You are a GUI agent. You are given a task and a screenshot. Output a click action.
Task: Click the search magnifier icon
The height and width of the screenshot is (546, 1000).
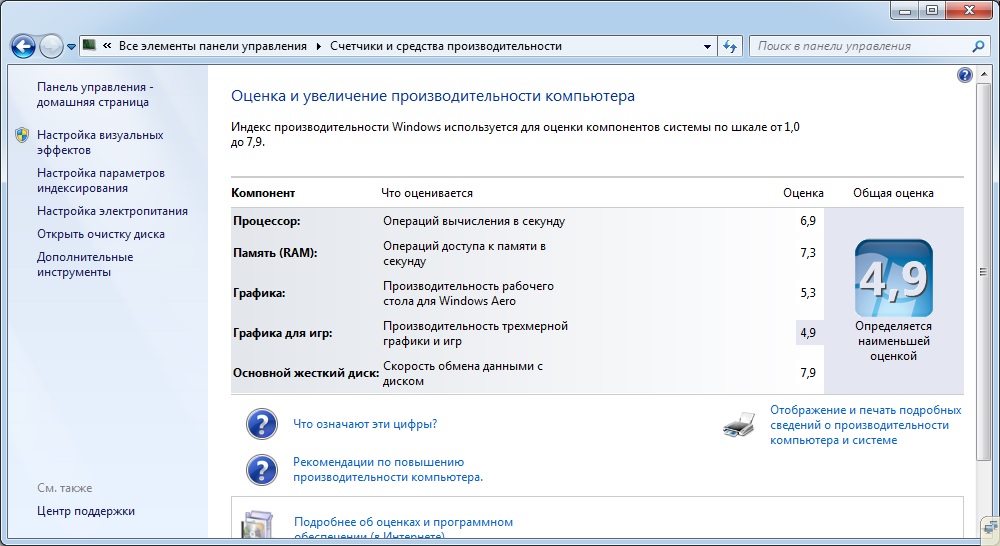(x=979, y=46)
